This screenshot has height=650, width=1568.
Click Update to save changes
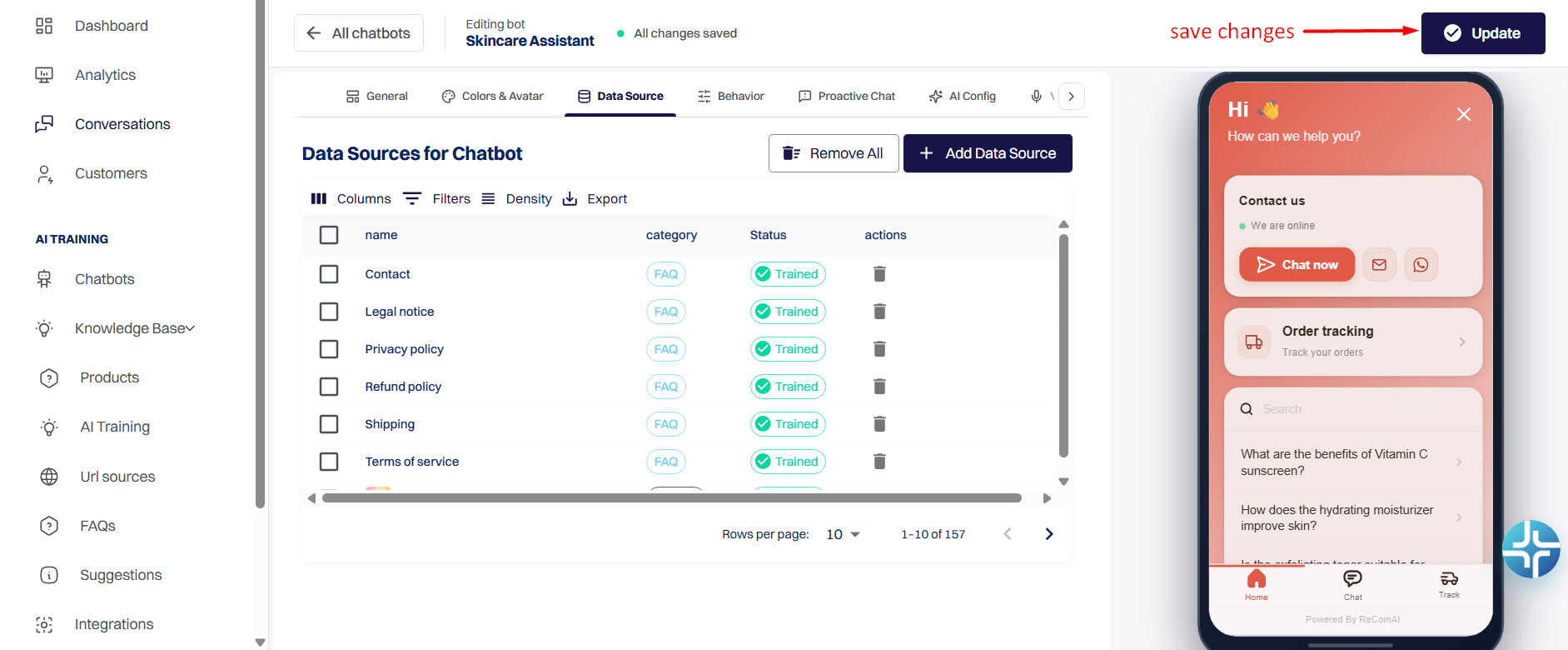(1483, 33)
